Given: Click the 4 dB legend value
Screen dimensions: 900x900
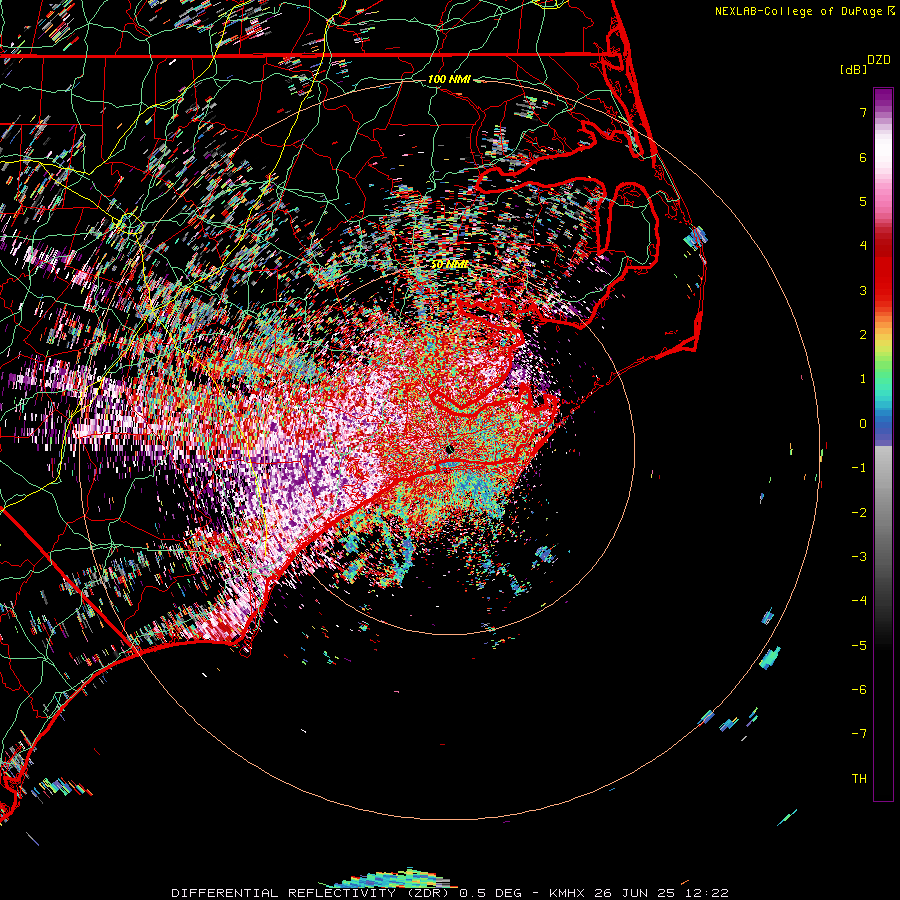Looking at the screenshot, I should (x=863, y=246).
